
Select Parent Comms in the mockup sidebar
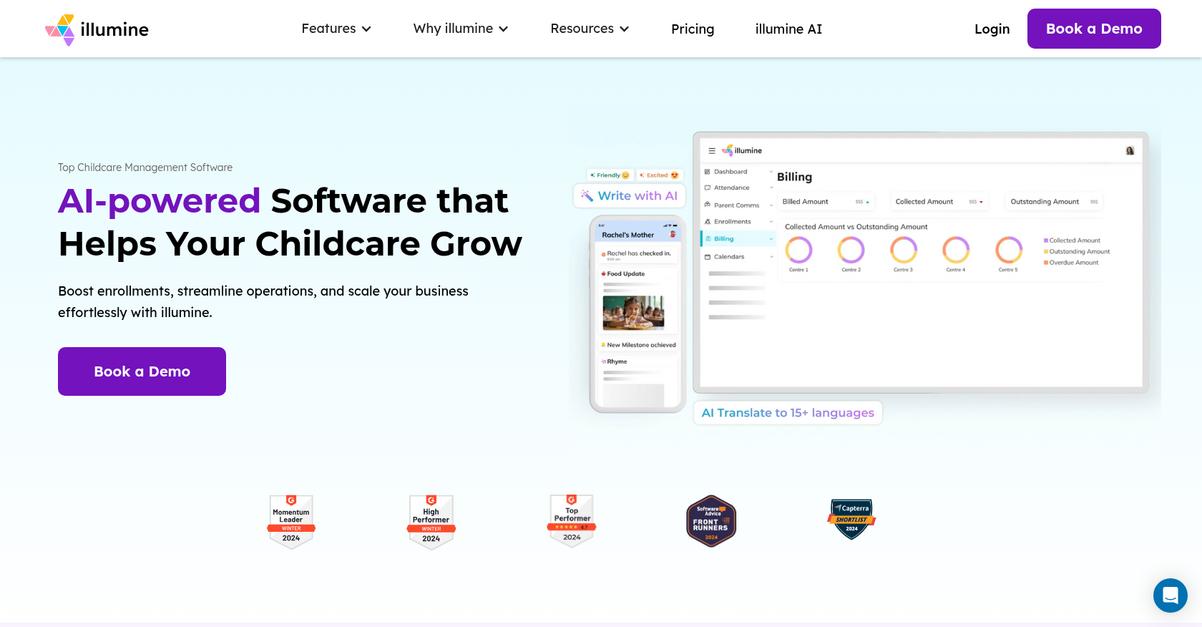coord(739,205)
